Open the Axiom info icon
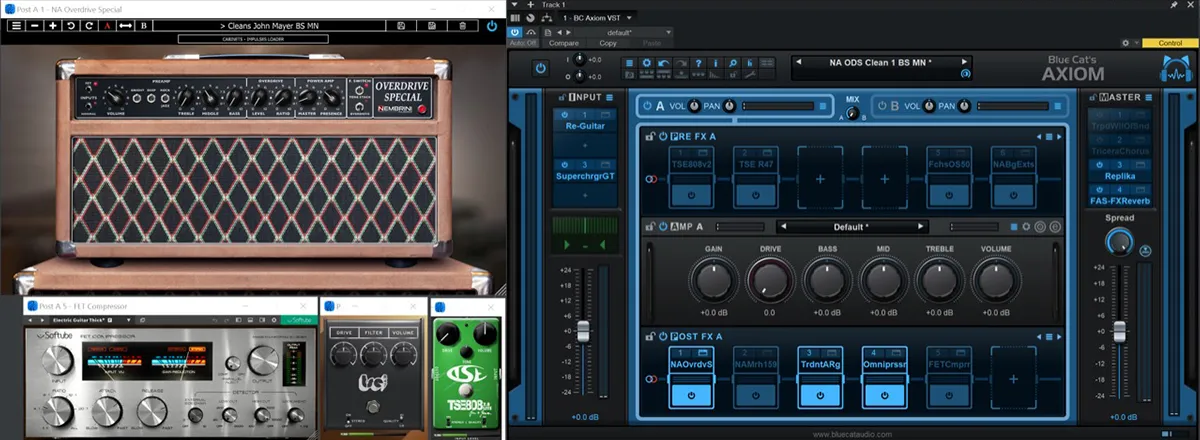The image size is (1200, 440). (x=717, y=64)
